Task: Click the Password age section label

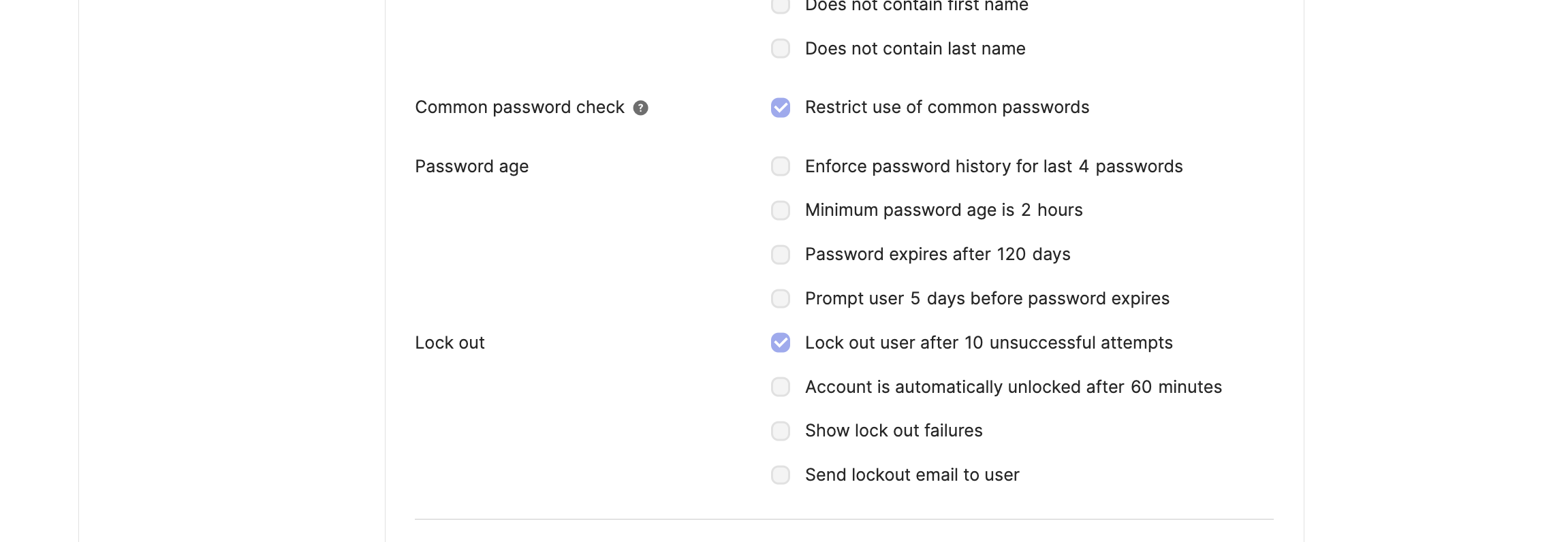Action: point(472,167)
